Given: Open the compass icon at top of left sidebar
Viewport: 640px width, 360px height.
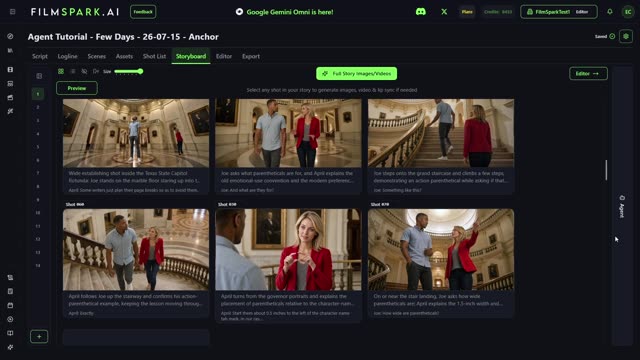Looking at the screenshot, I should tap(10, 36).
